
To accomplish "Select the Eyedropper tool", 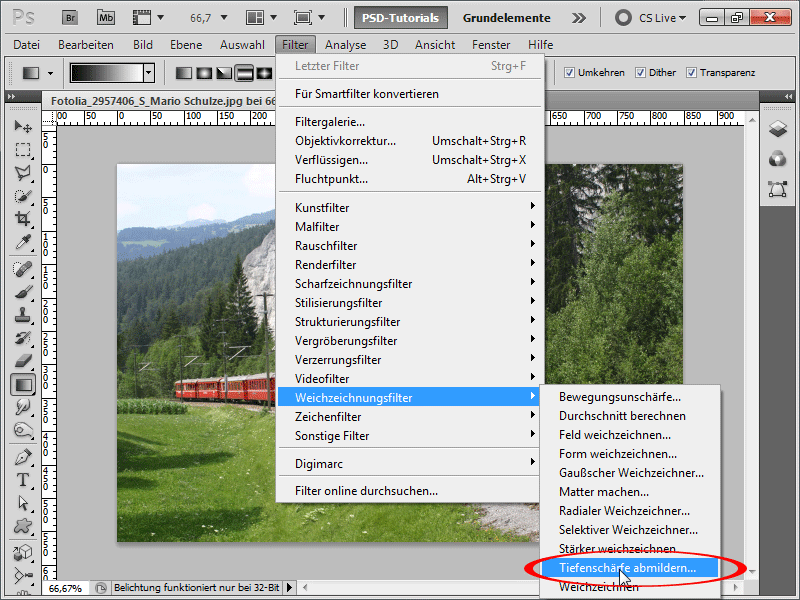I will [x=22, y=242].
